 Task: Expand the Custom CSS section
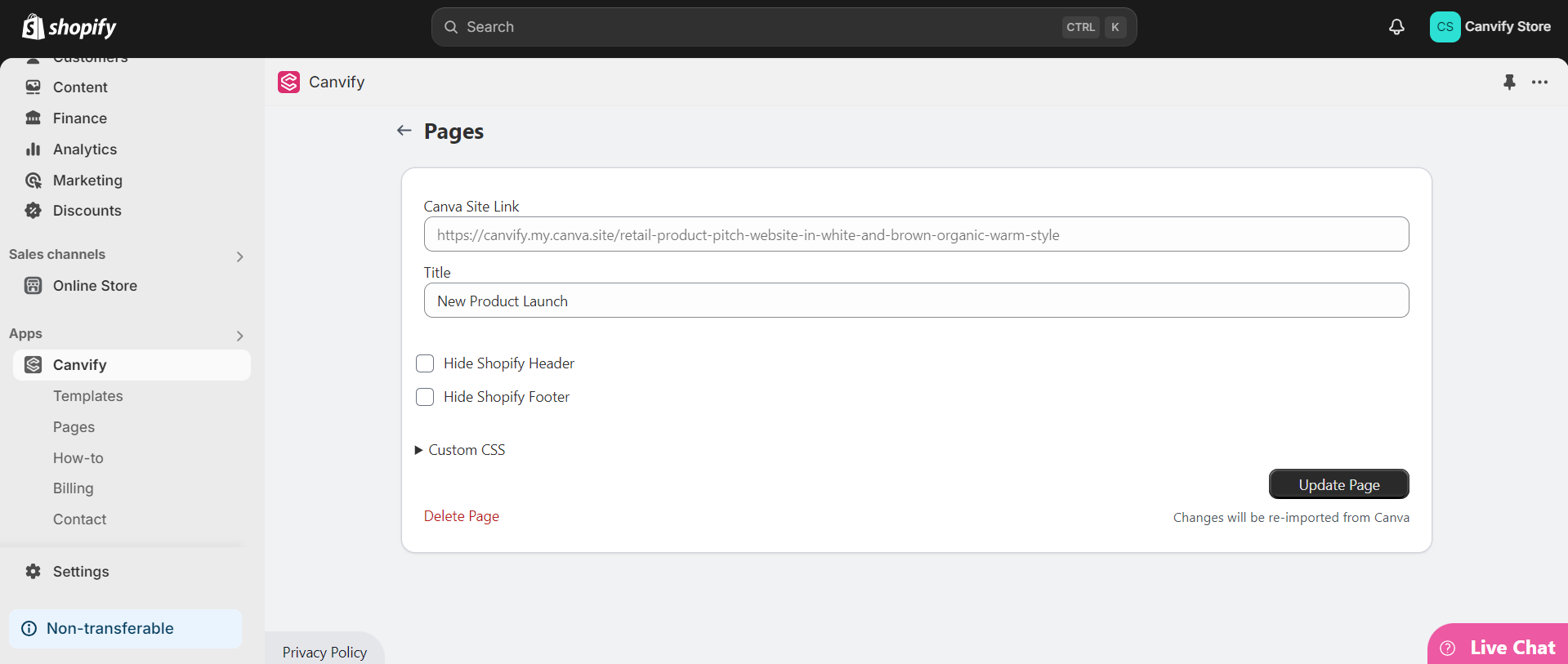[x=460, y=450]
